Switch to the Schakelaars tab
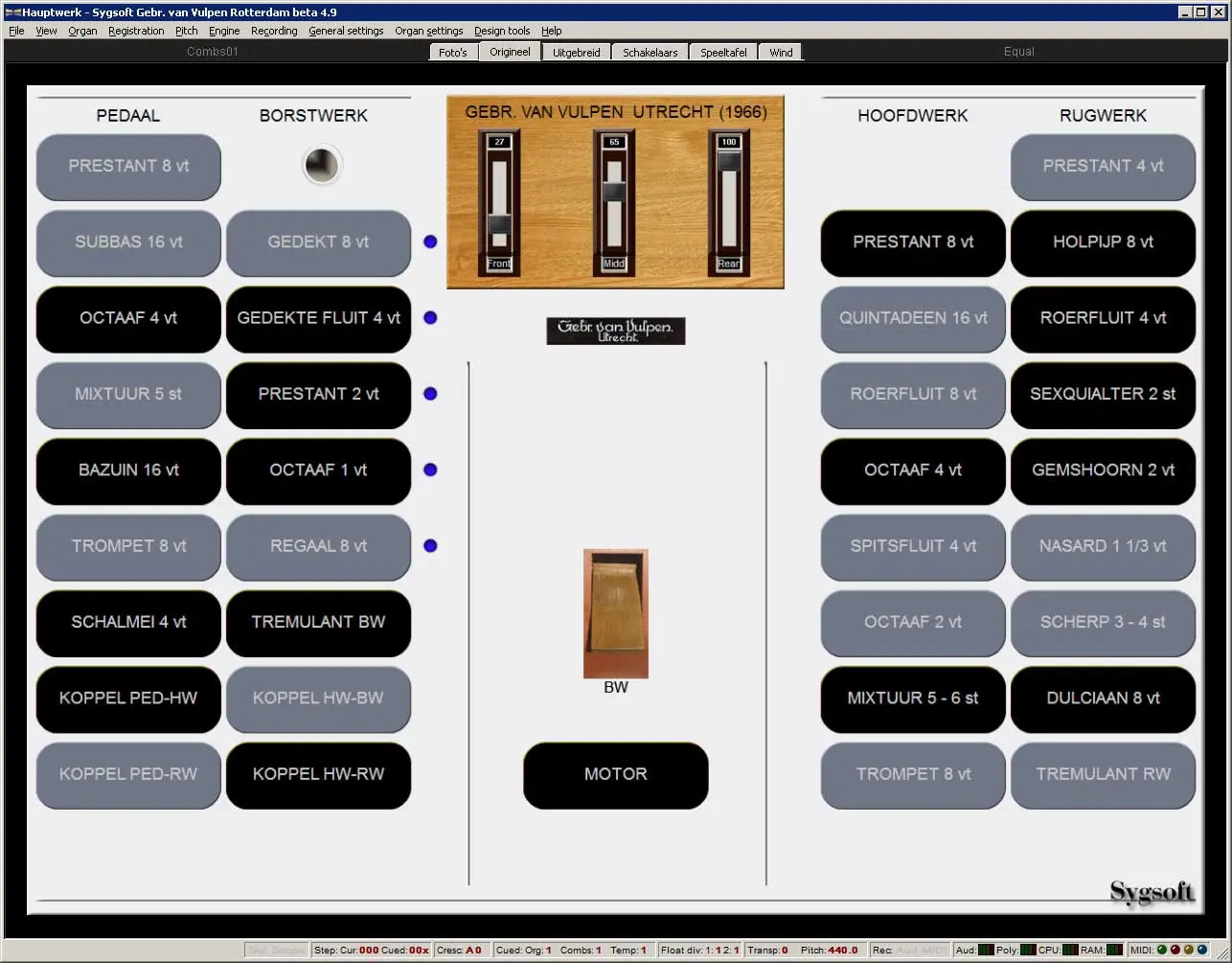Viewport: 1232px width, 963px height. click(650, 52)
